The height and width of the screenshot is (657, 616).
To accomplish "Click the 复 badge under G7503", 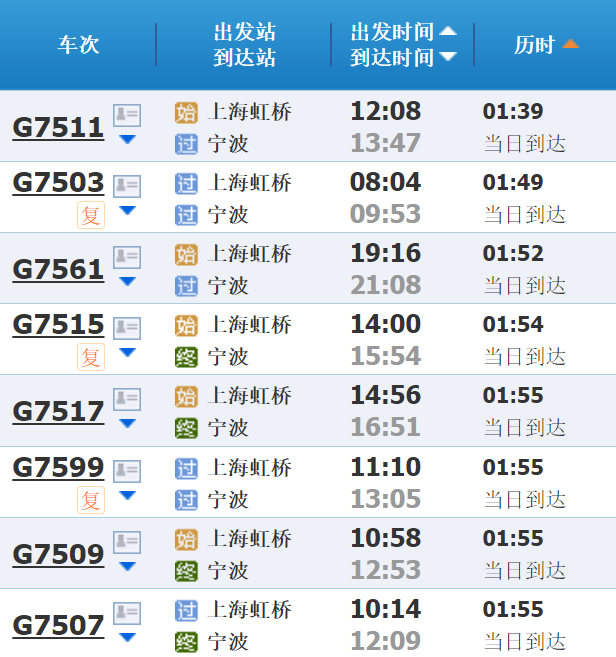I will click(x=91, y=215).
